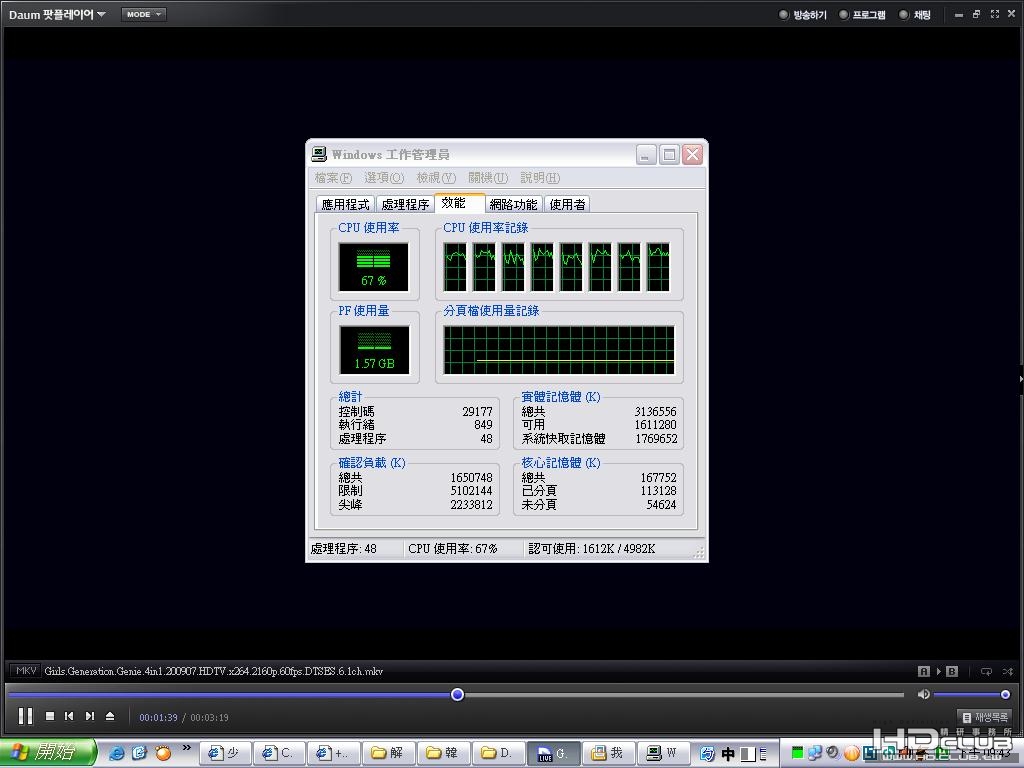This screenshot has height=768, width=1024.
Task: Open 檢視(V) menu in Task Manager
Action: click(436, 178)
